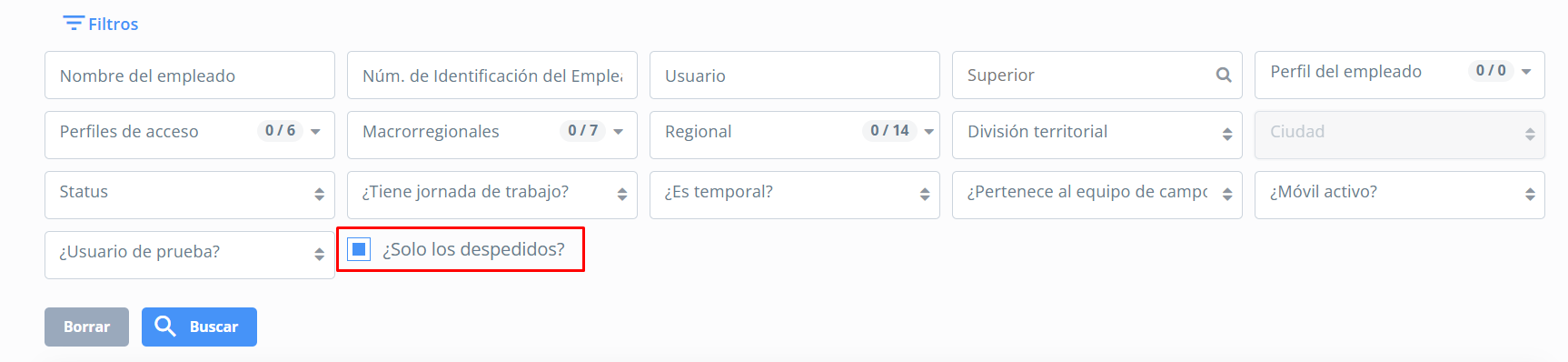Screen dimensions: 1568x362
Task: Click the magnifying glass on Buscar button
Action: click(165, 327)
